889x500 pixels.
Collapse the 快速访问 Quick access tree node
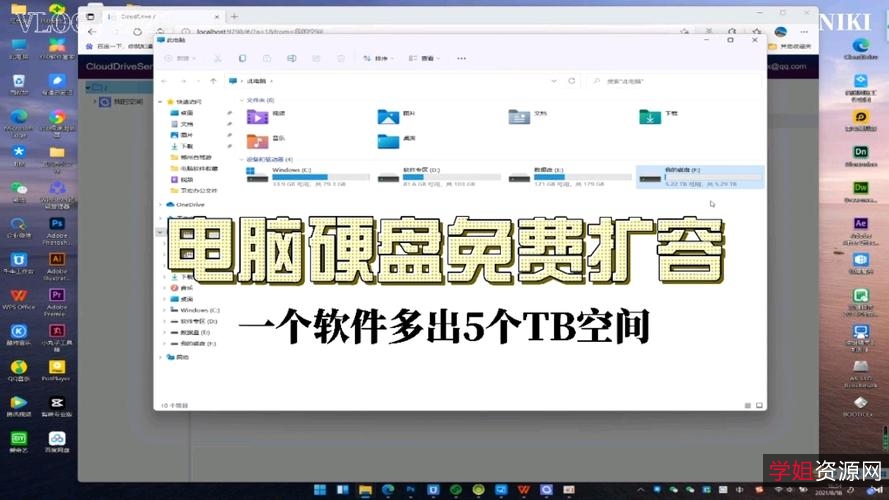(x=160, y=102)
